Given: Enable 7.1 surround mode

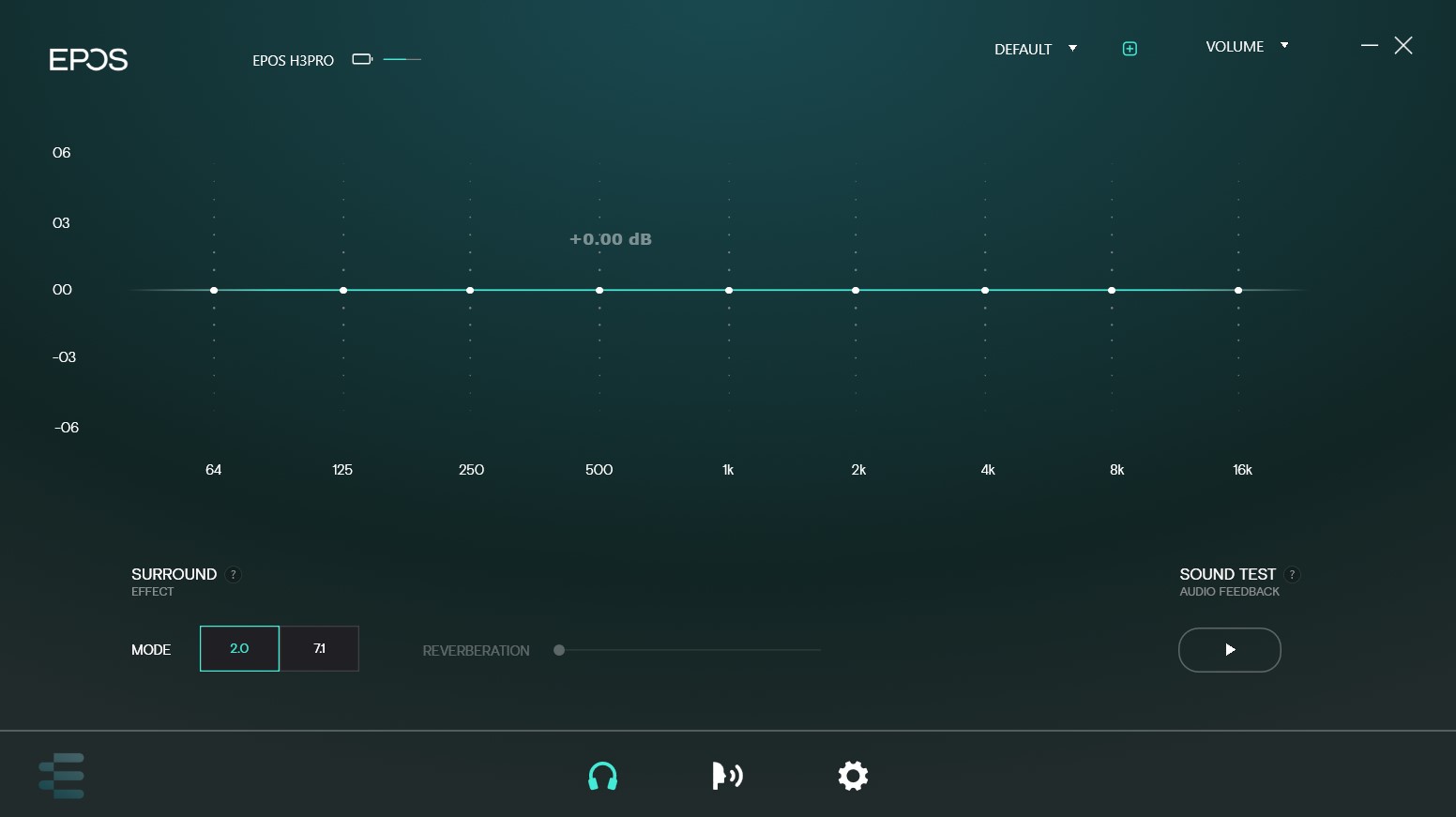Looking at the screenshot, I should [x=319, y=648].
